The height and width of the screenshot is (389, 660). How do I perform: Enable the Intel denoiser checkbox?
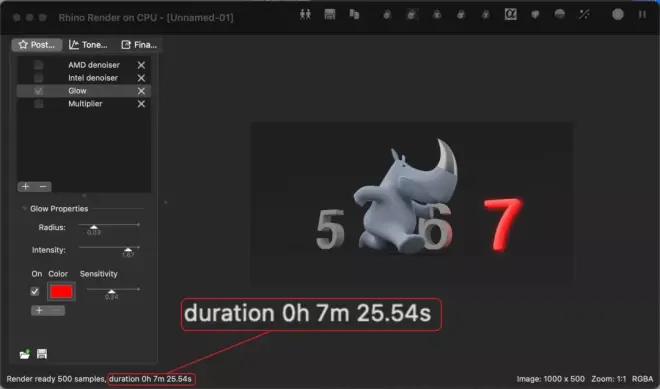(38, 78)
